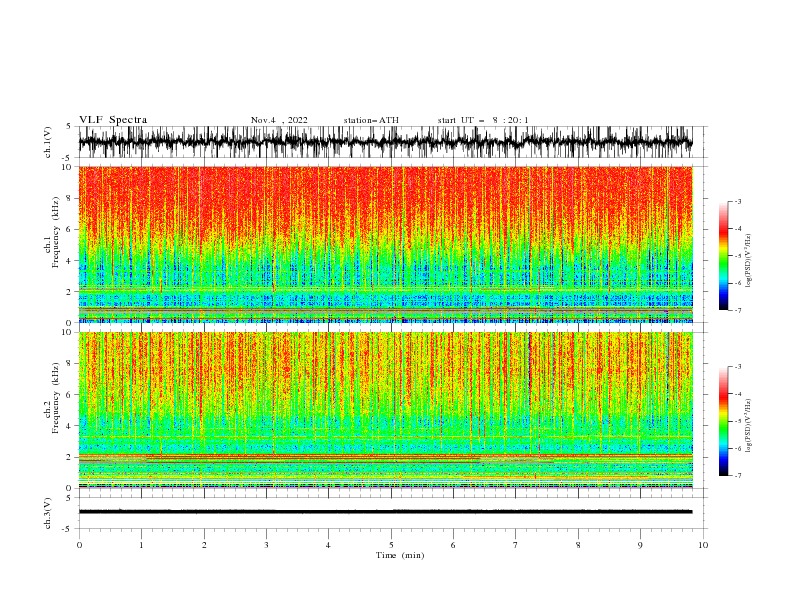This screenshot has height=612, width=792.
Task: Click log(PSD) label of the ch.2 colorbar
Action: coord(748,425)
